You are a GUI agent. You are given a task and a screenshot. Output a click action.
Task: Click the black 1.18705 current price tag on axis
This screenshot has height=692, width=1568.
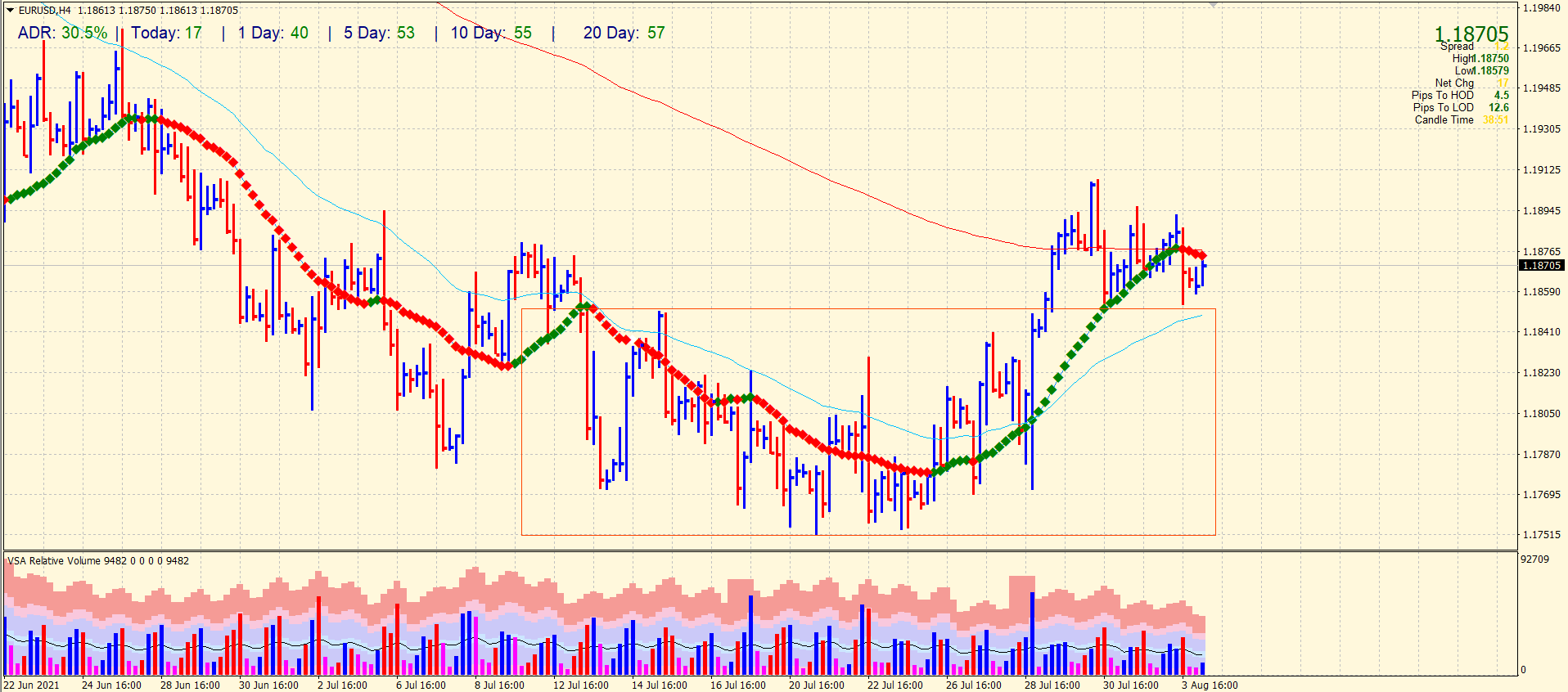[x=1542, y=265]
